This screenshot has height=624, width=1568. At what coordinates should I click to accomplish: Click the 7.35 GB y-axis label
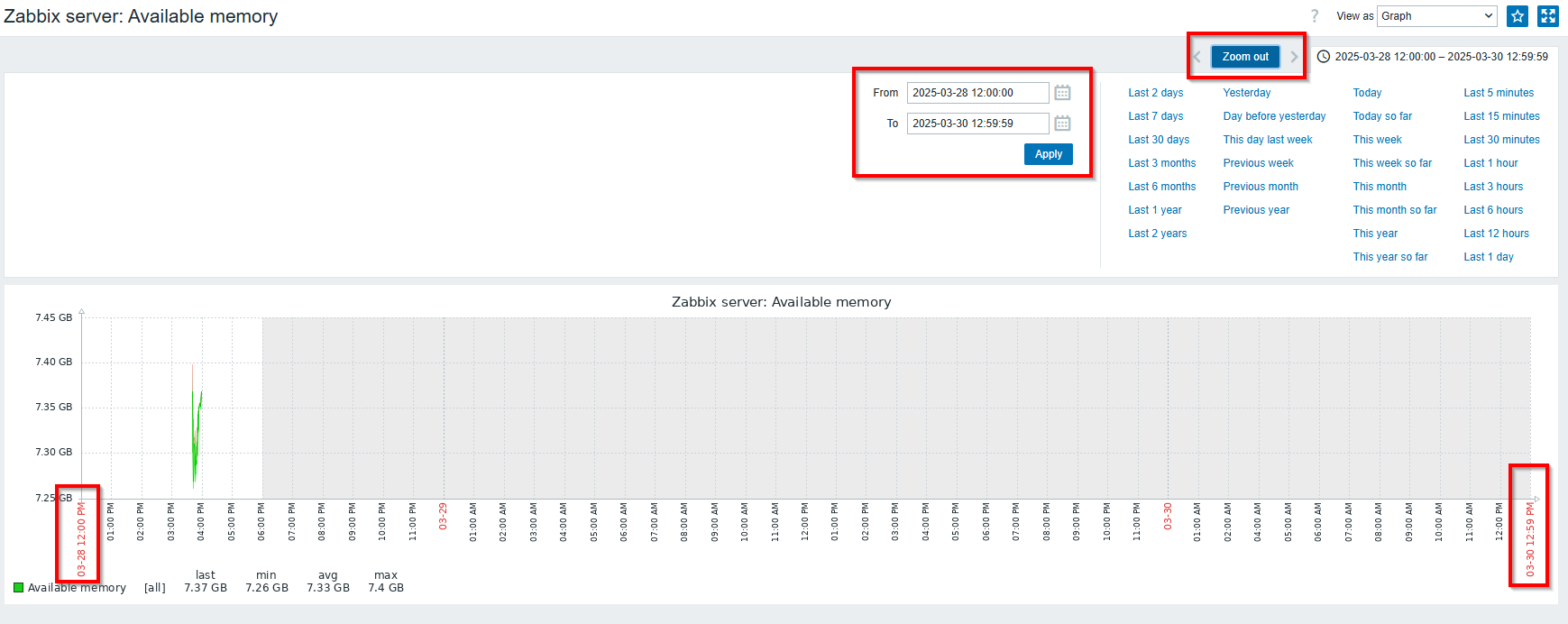point(54,407)
